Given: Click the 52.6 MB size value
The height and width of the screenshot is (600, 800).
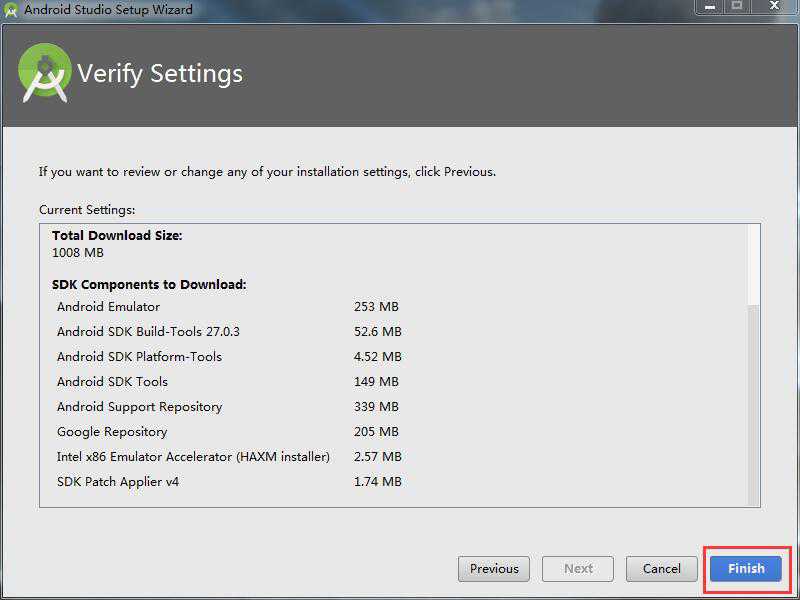Looking at the screenshot, I should [x=378, y=332].
